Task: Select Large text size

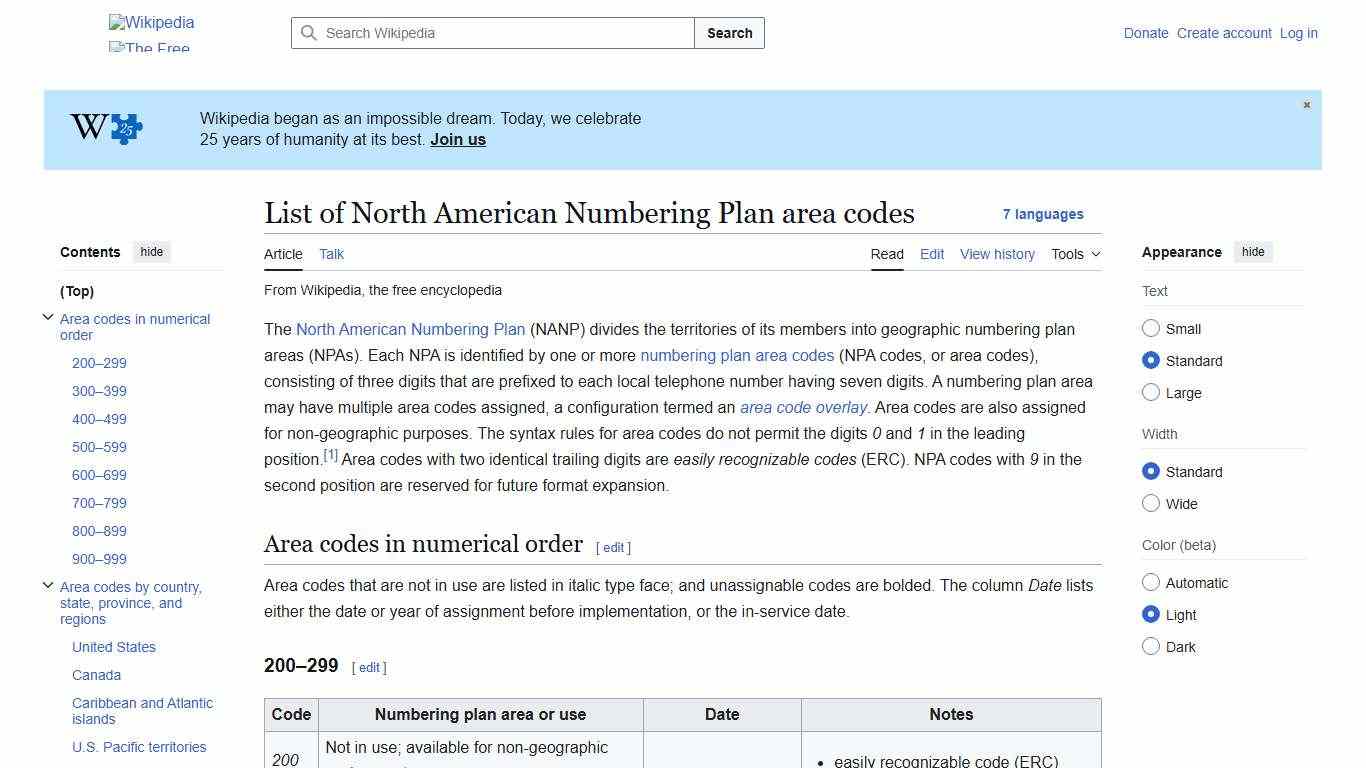Action: [x=1151, y=393]
